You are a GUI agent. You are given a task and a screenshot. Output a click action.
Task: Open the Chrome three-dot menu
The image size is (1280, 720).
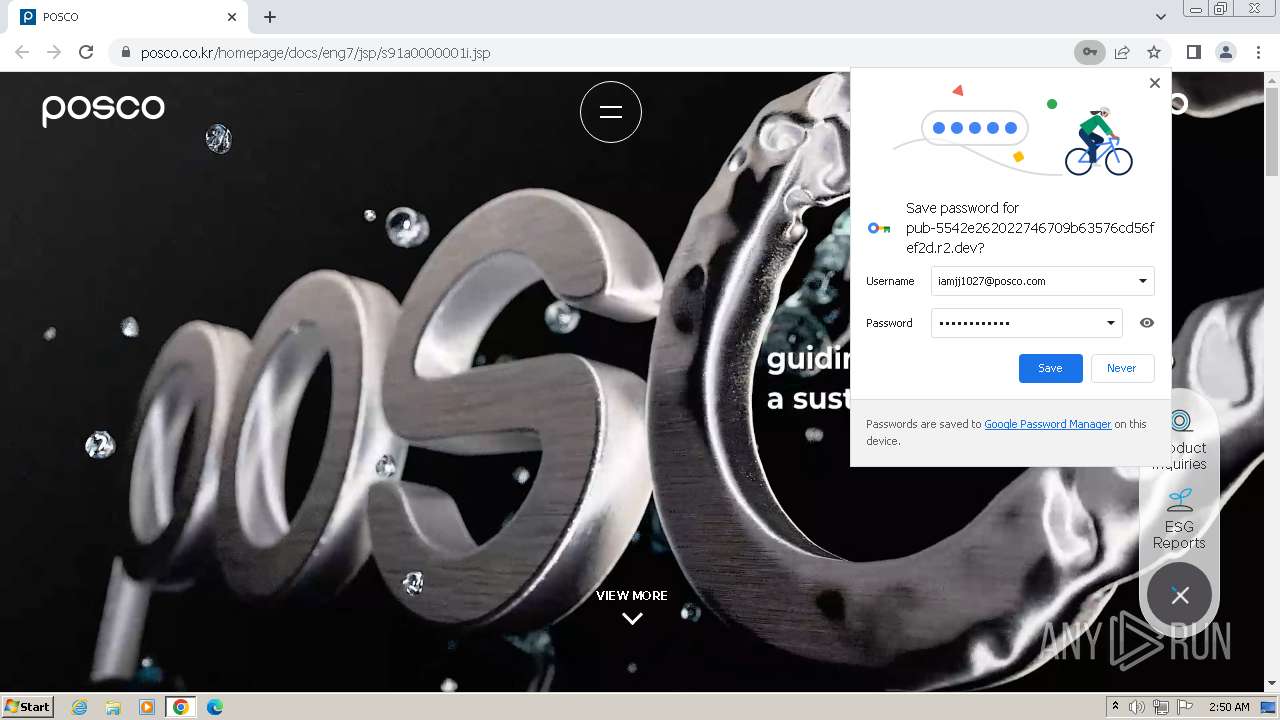[1258, 52]
